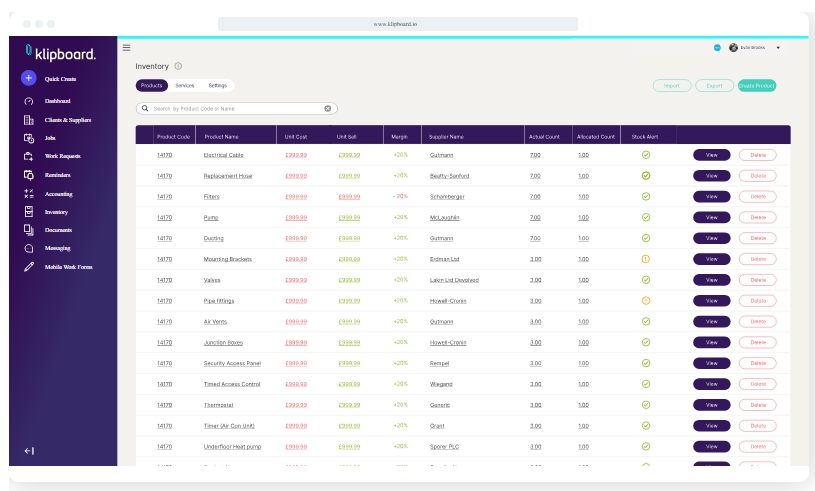View the Electrical Cable product row
The image size is (815, 491).
click(x=711, y=155)
